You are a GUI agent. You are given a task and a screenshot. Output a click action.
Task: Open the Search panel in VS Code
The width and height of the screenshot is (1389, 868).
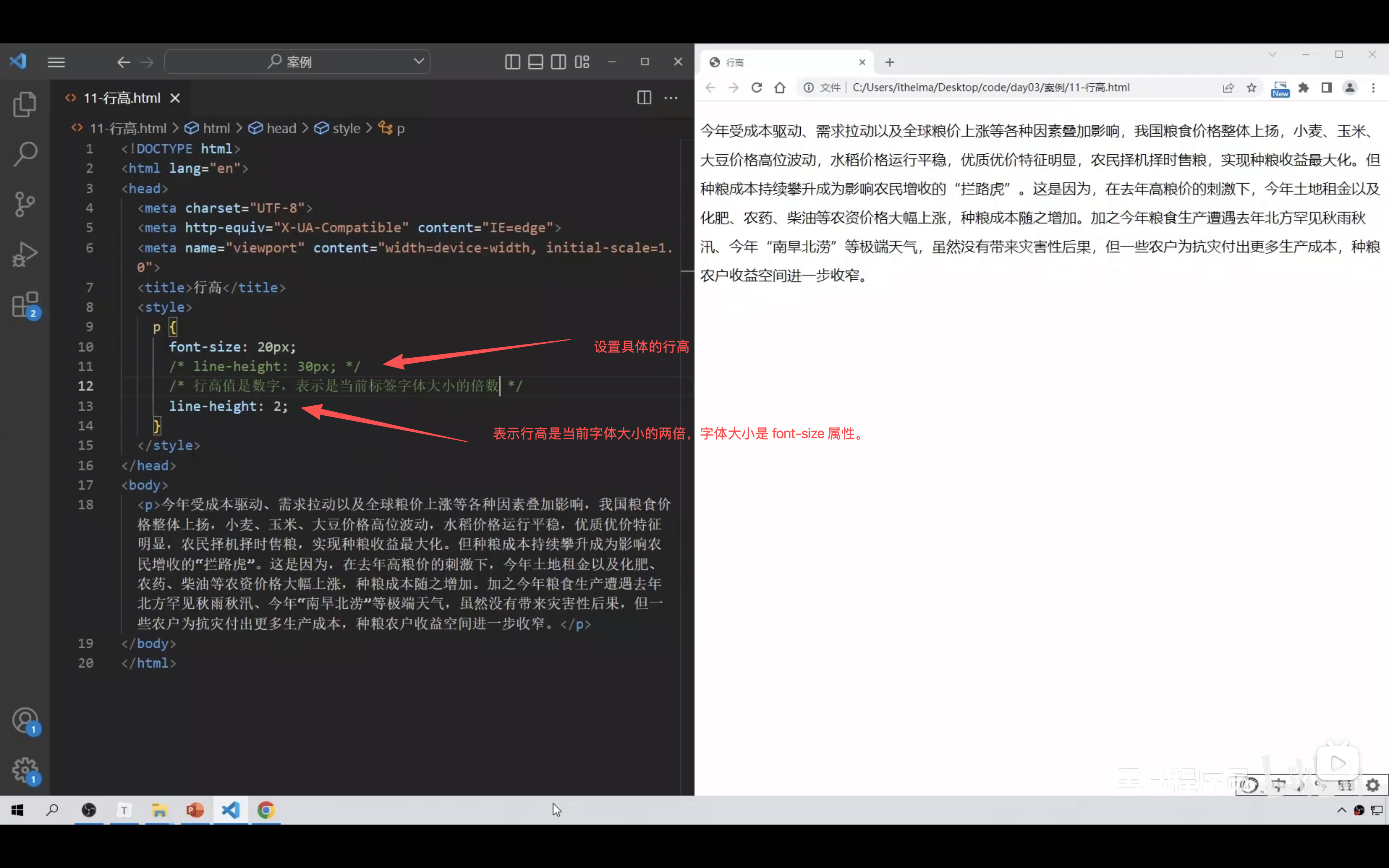click(25, 154)
